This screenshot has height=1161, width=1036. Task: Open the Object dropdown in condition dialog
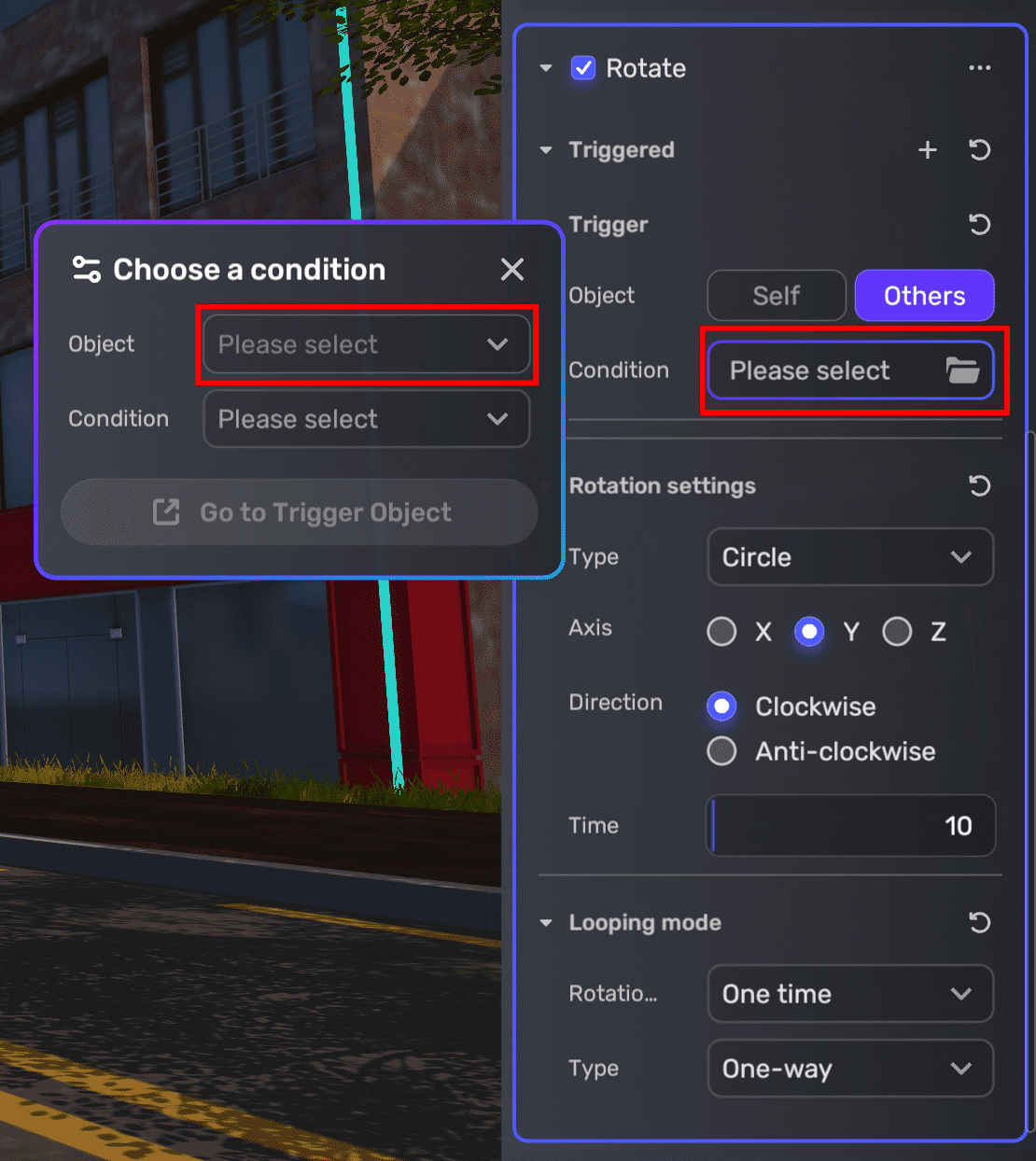coord(366,344)
